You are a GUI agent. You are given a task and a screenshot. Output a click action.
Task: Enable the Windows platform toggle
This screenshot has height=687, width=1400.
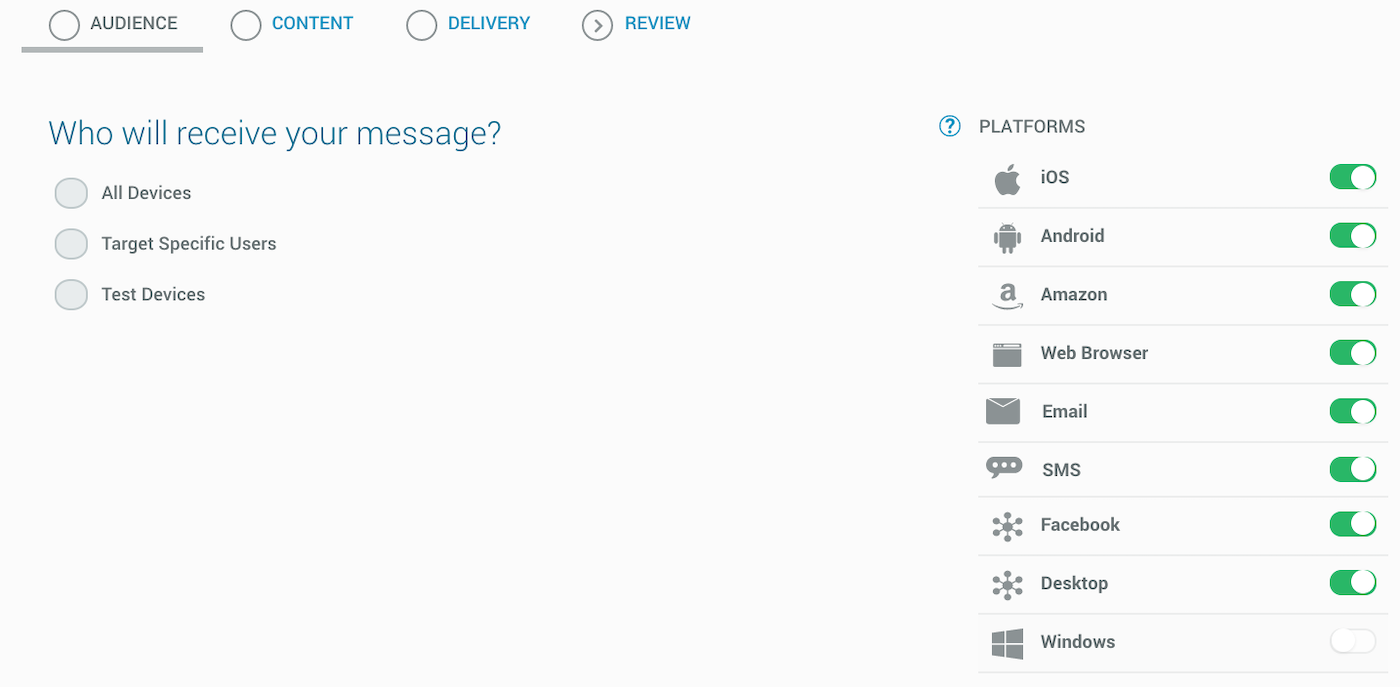click(1353, 641)
